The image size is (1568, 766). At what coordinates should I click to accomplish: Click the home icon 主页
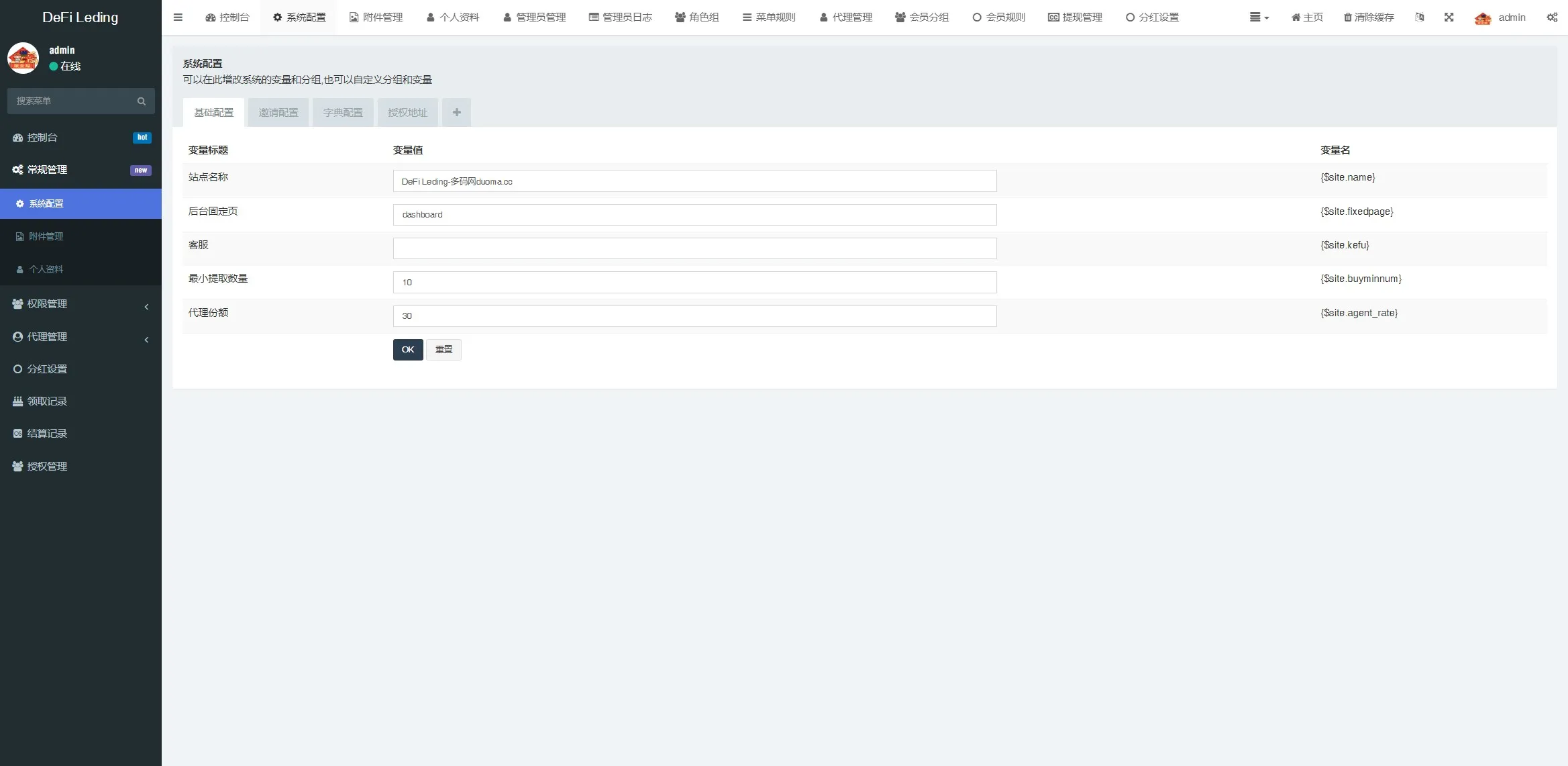pos(1296,17)
